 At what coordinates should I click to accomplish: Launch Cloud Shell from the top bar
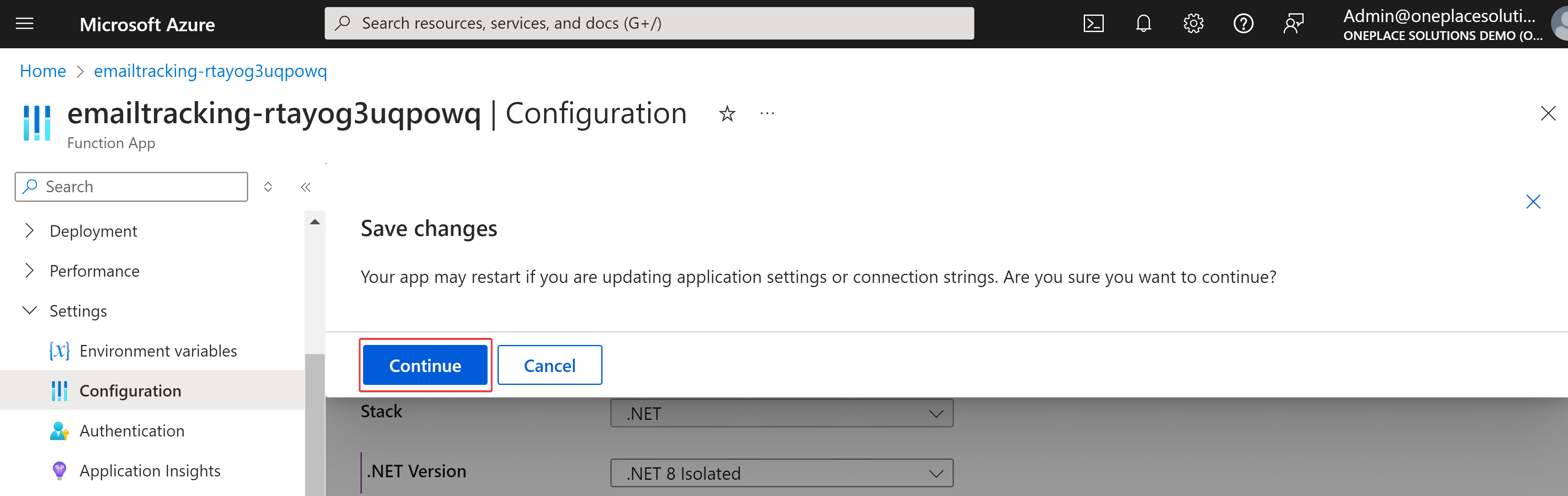click(1093, 24)
